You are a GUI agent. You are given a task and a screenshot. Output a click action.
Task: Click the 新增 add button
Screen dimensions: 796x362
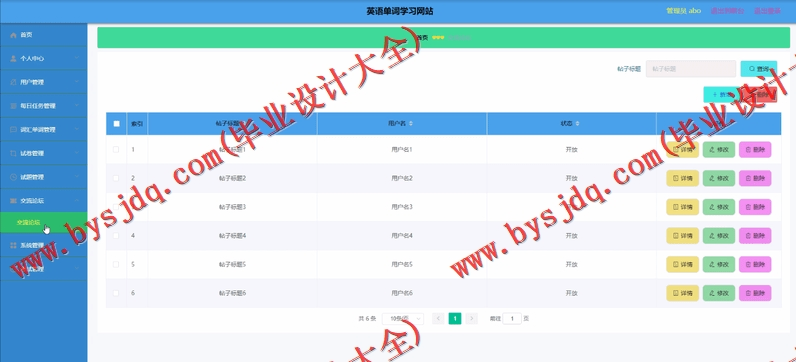click(721, 94)
